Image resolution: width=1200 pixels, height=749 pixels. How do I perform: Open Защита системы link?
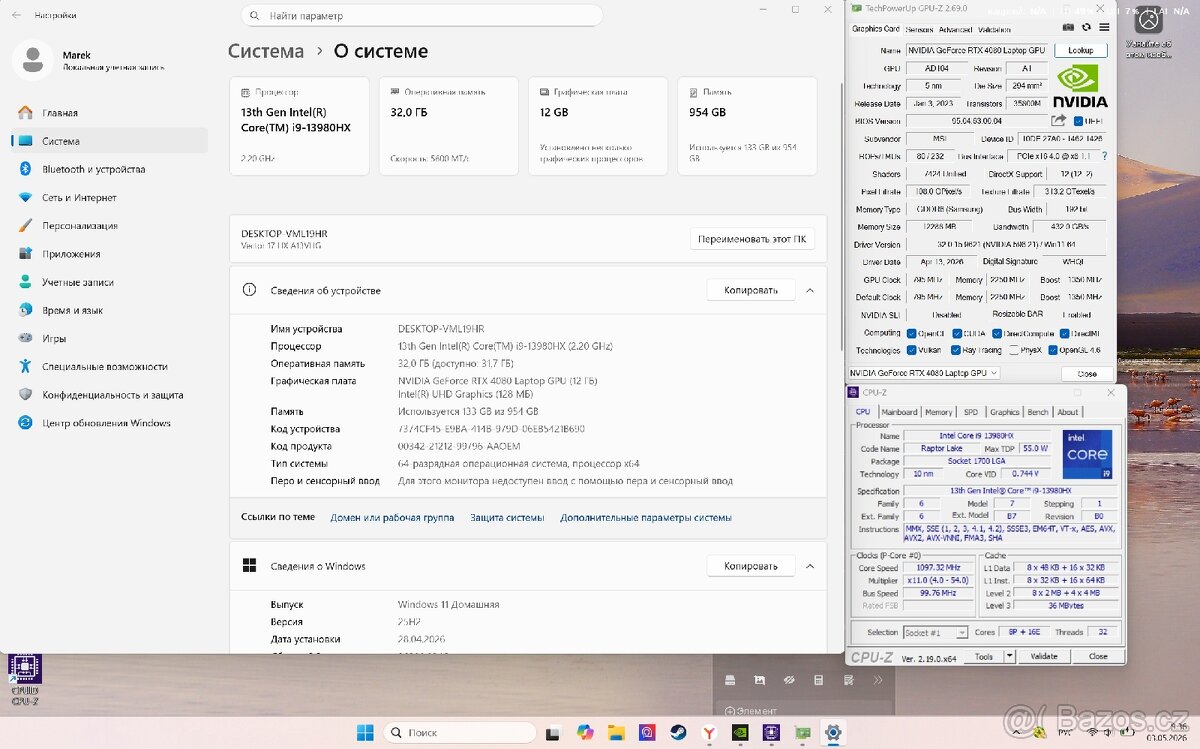point(507,518)
